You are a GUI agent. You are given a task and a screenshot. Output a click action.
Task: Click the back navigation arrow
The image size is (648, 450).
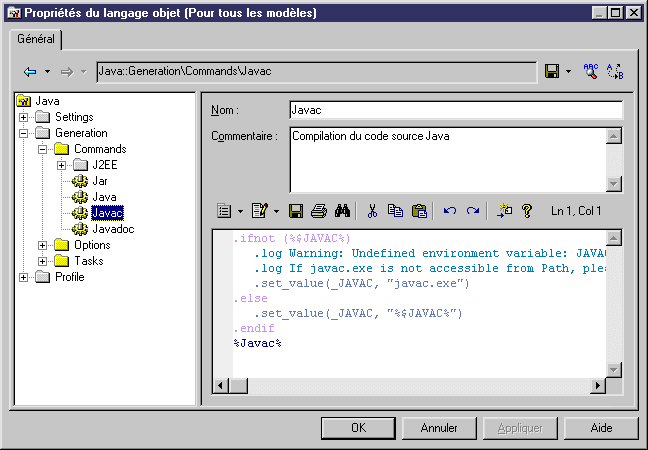(30, 72)
